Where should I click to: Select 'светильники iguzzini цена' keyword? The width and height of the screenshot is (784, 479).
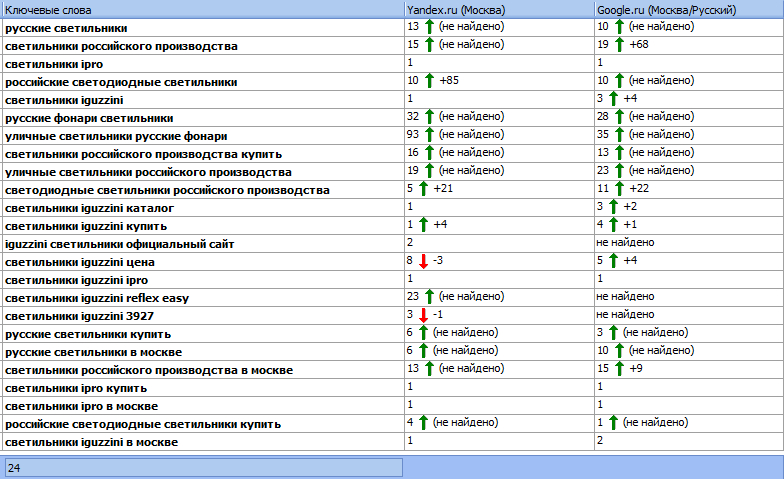(x=80, y=262)
